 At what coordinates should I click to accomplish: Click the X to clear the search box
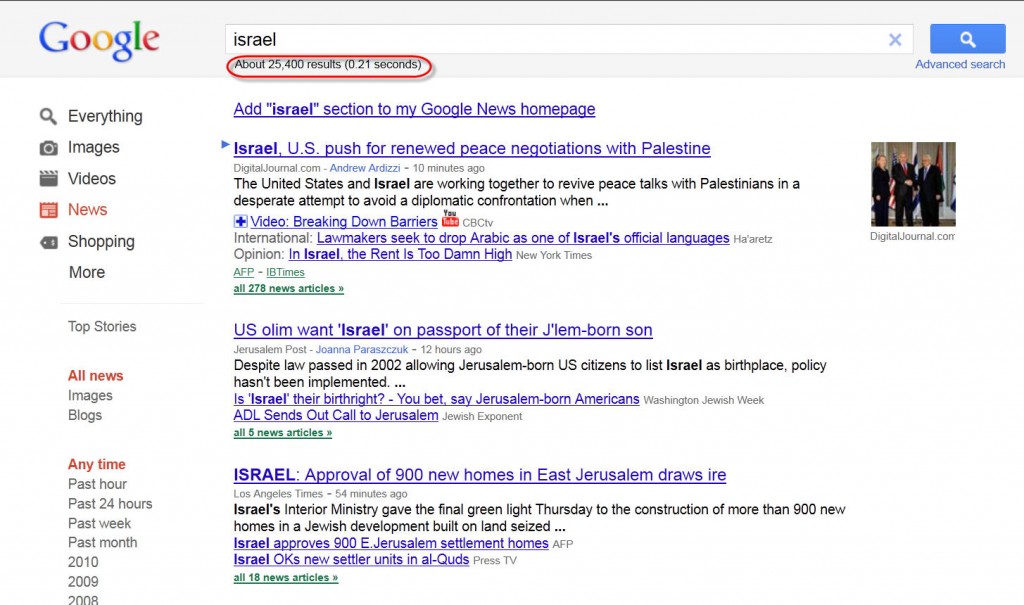(895, 38)
